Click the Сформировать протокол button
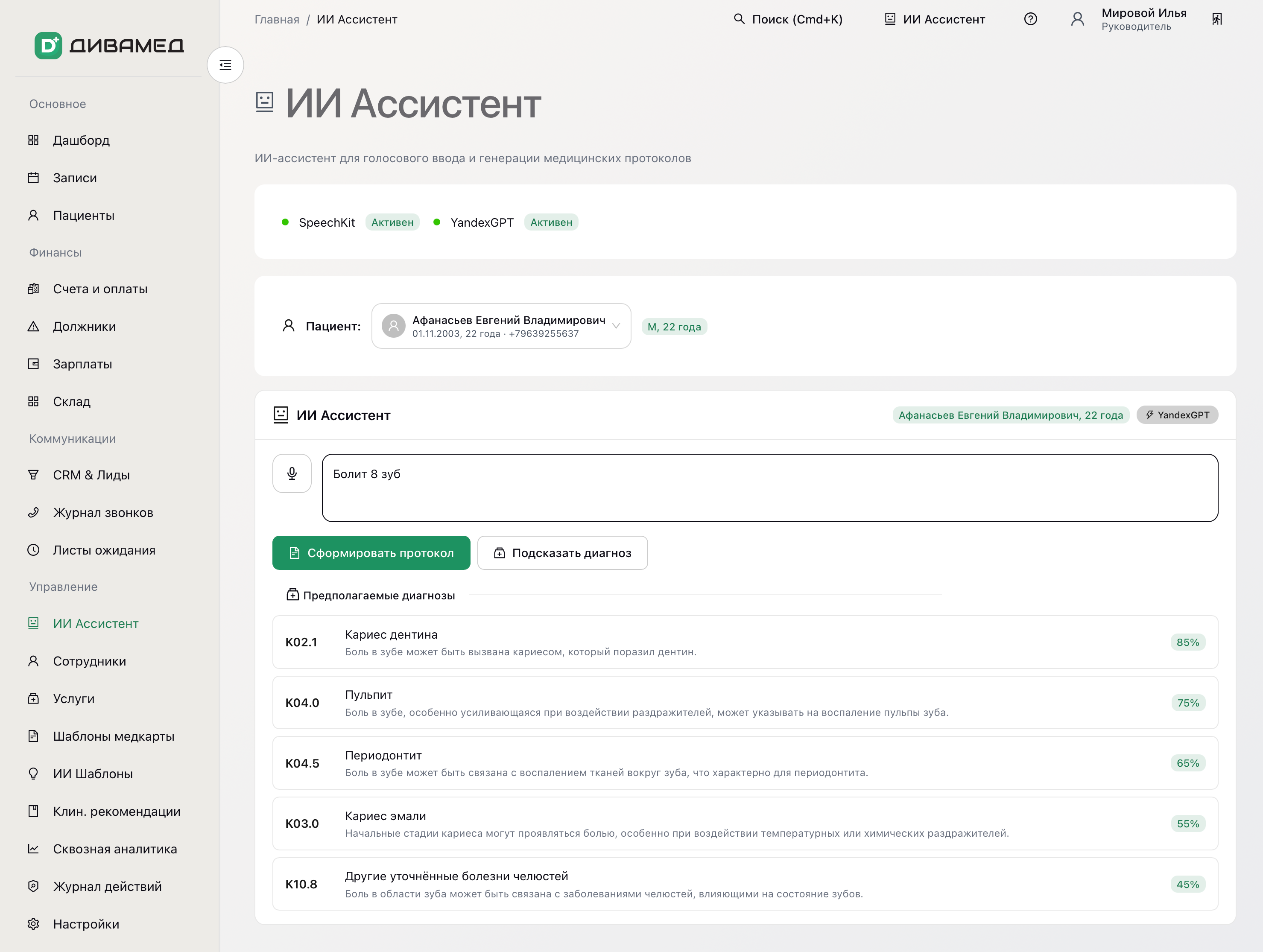1263x952 pixels. 371,552
